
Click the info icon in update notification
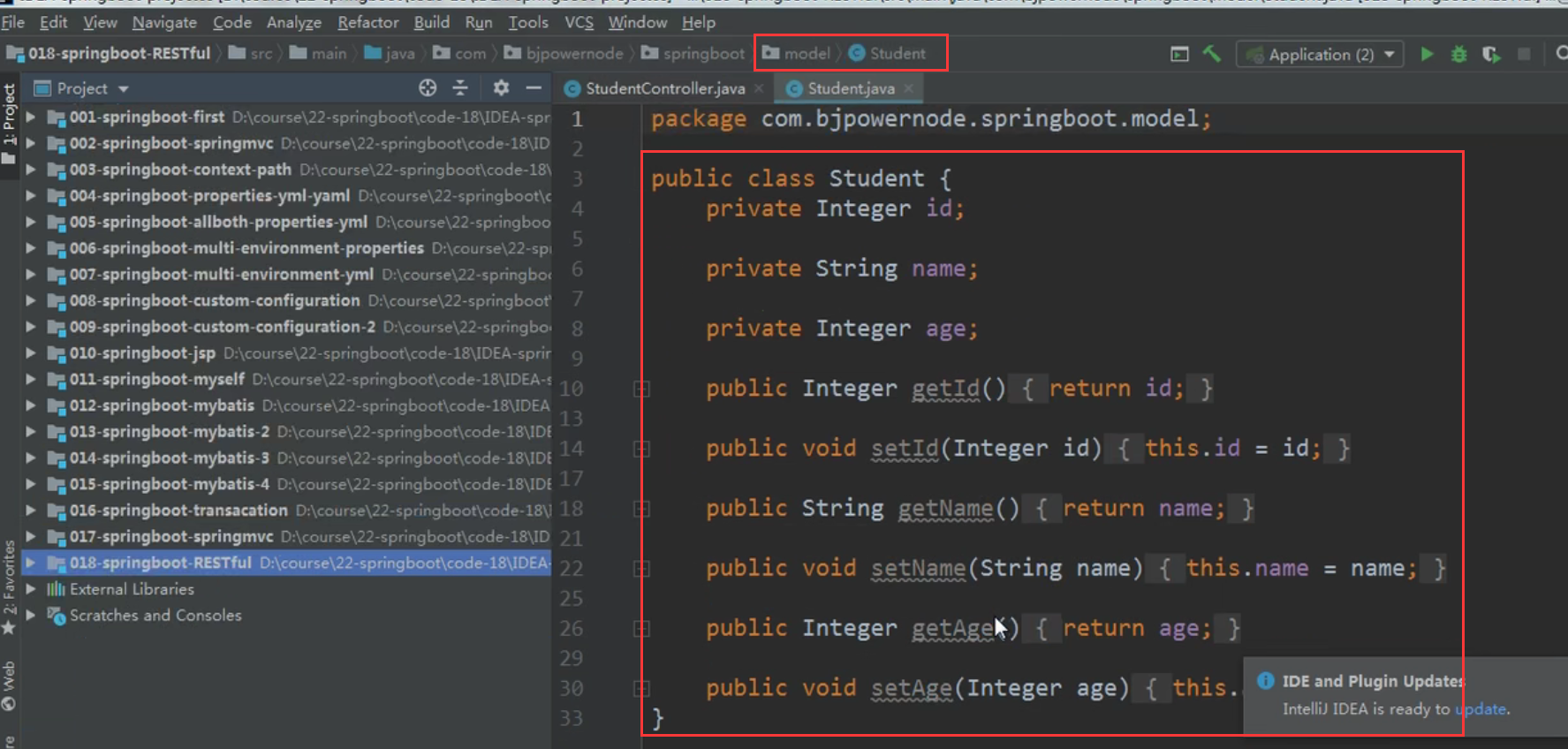tap(1265, 681)
